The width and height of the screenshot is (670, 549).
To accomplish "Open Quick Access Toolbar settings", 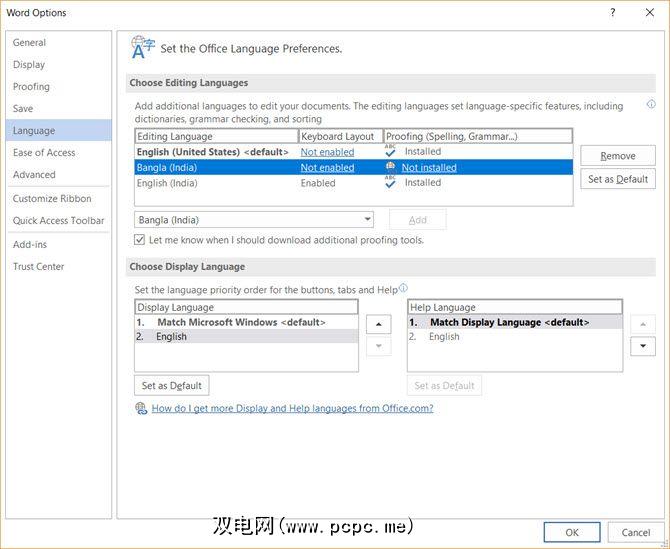I will click(x=59, y=220).
